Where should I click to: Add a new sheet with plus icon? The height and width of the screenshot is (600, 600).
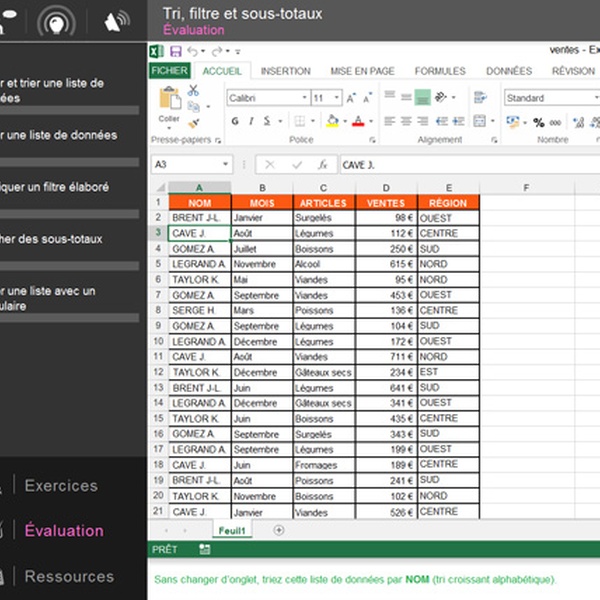279,530
